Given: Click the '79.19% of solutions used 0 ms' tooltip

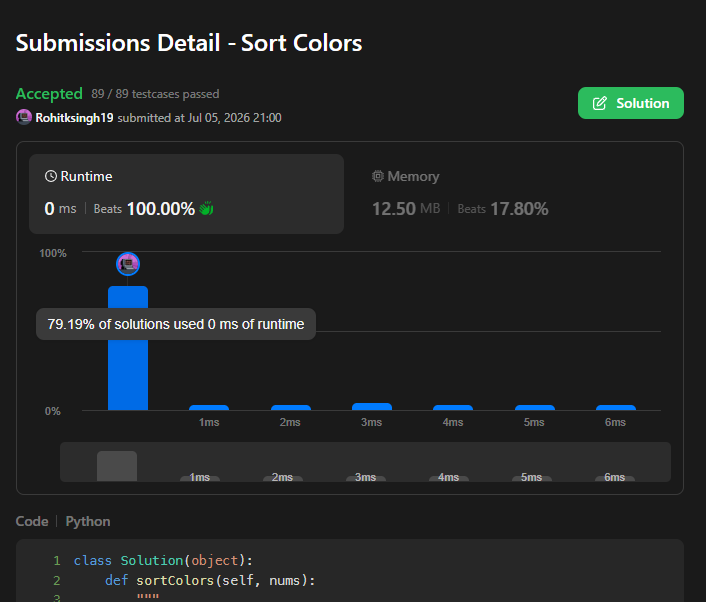Looking at the screenshot, I should pyautogui.click(x=176, y=324).
